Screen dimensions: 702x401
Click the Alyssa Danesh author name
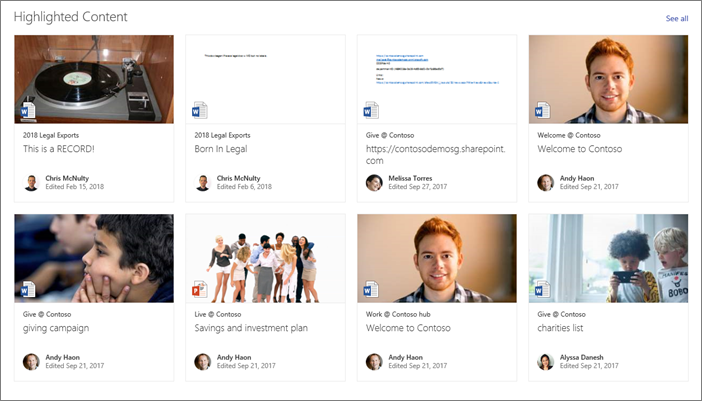(581, 357)
